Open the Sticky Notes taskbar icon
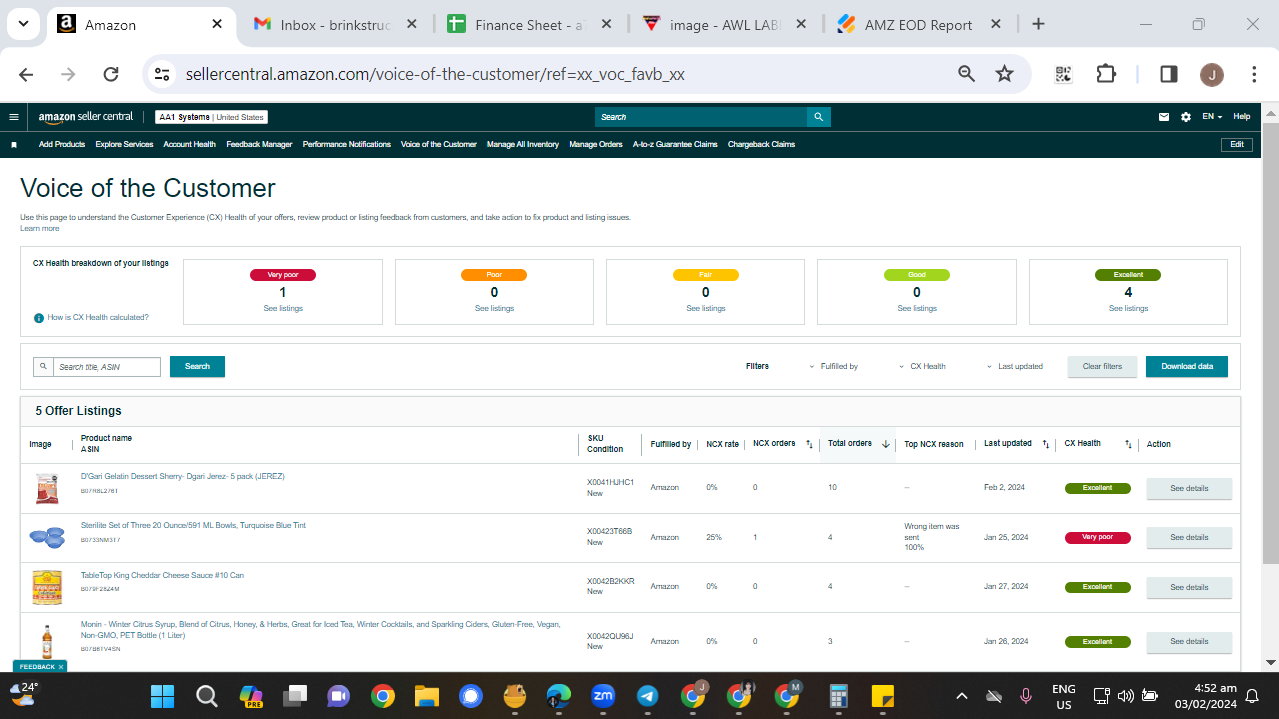 (883, 695)
